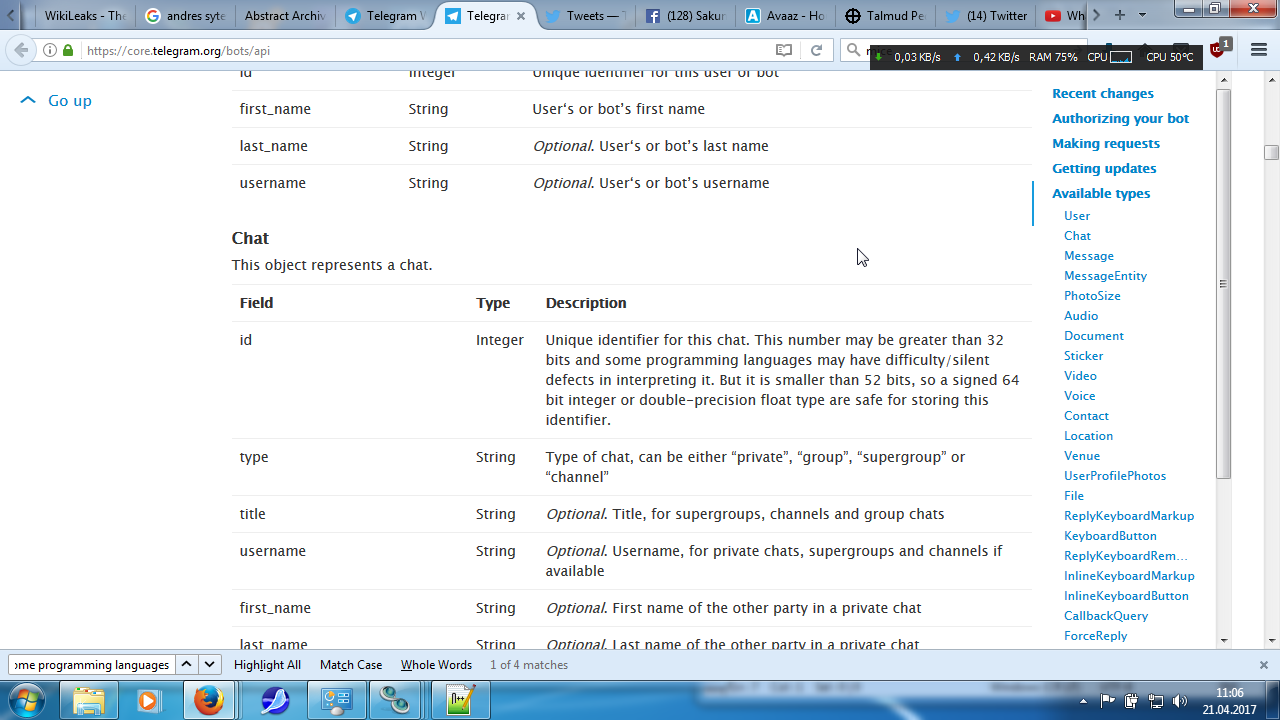The width and height of the screenshot is (1280, 720).
Task: Click the power plug tray icon
Action: [1132, 701]
